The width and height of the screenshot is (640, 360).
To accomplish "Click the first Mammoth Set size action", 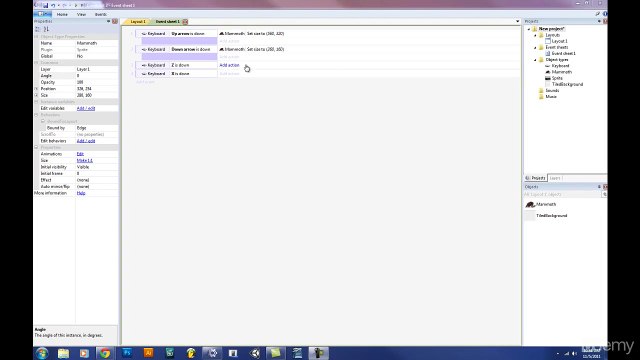I will [251, 33].
